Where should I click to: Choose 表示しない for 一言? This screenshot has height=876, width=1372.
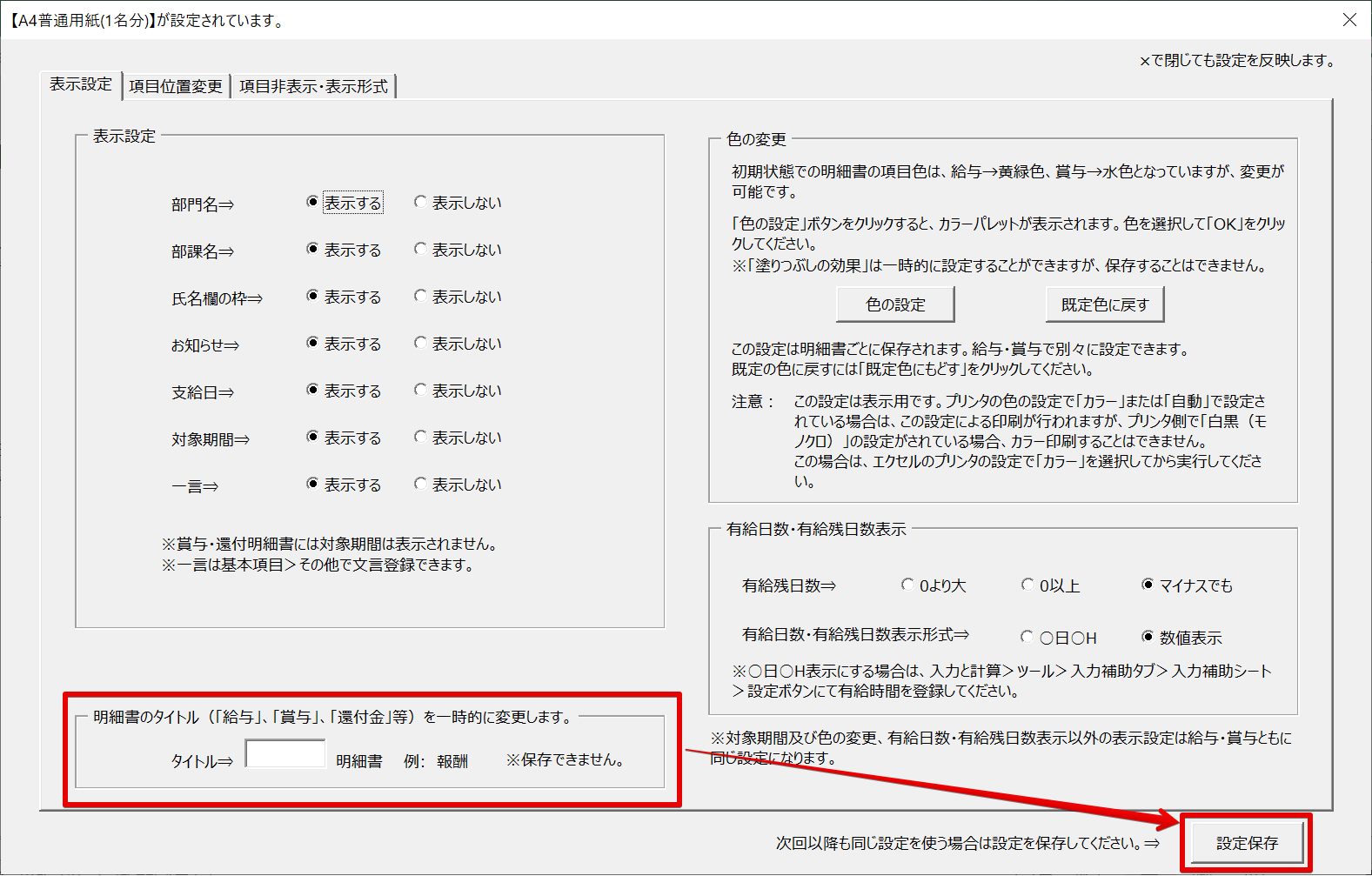coord(421,485)
